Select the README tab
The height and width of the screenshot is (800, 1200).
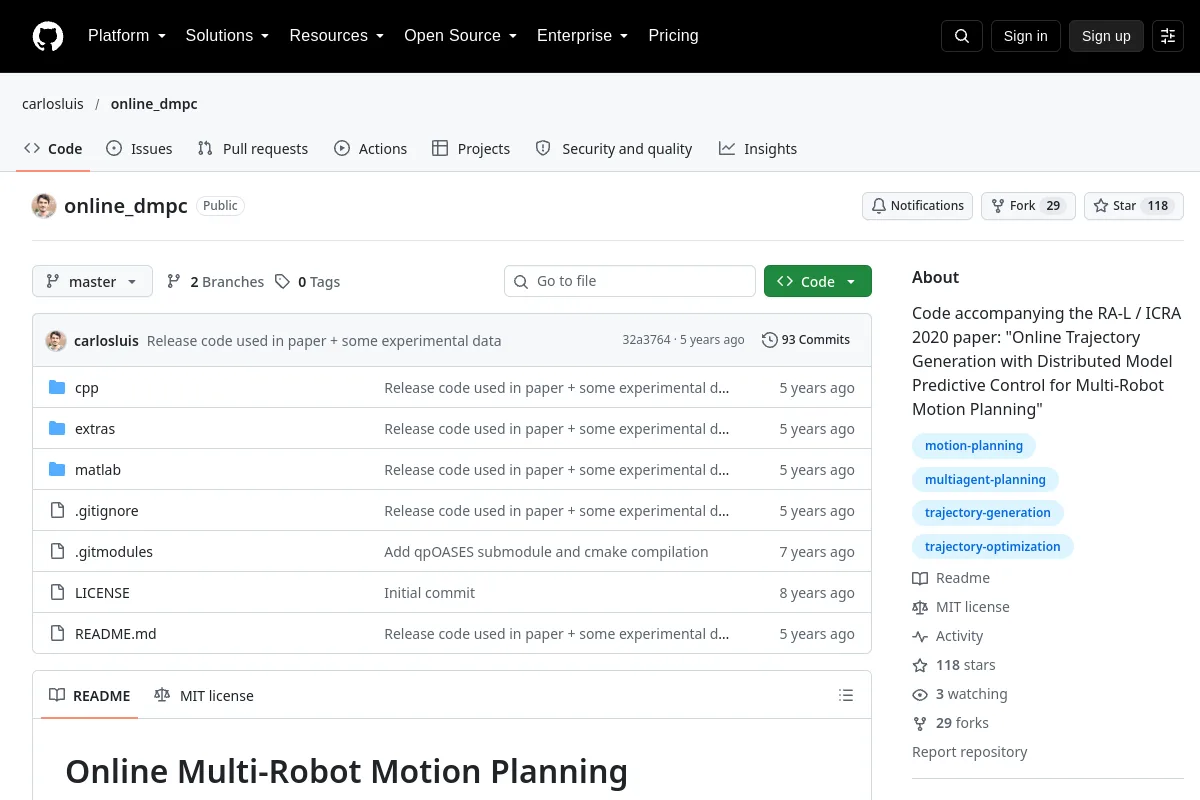(90, 696)
